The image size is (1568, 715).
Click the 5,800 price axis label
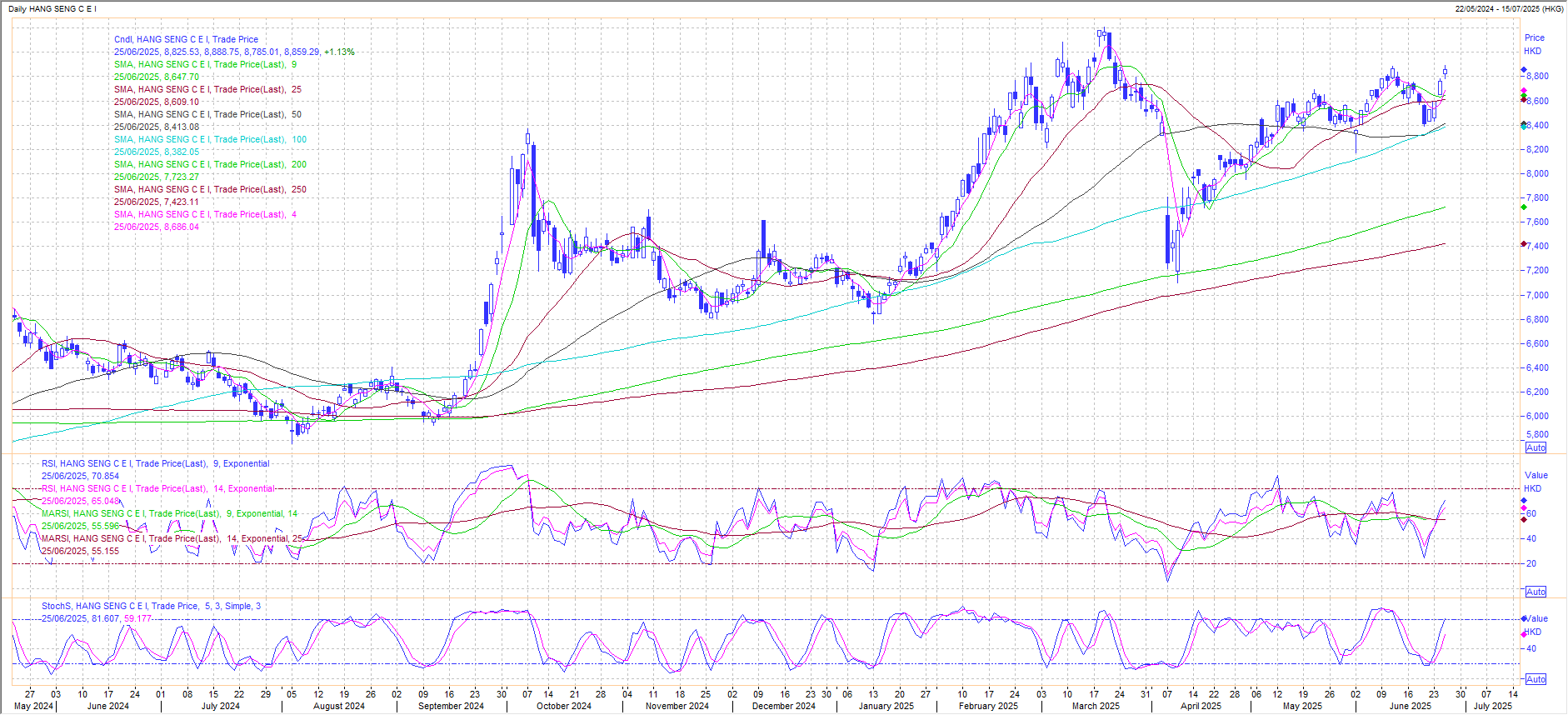[1537, 434]
